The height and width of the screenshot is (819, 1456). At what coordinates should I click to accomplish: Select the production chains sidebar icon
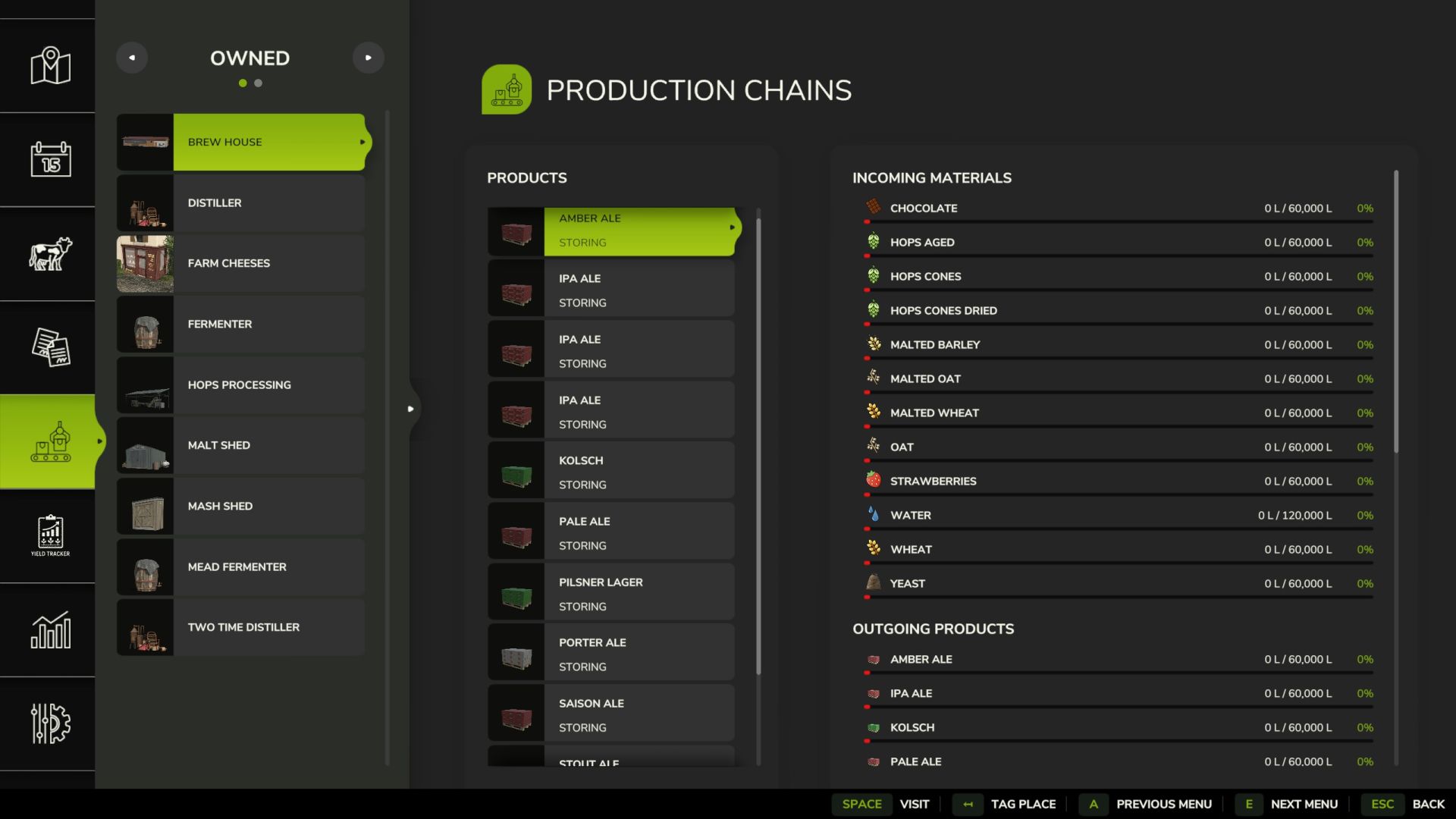click(50, 441)
